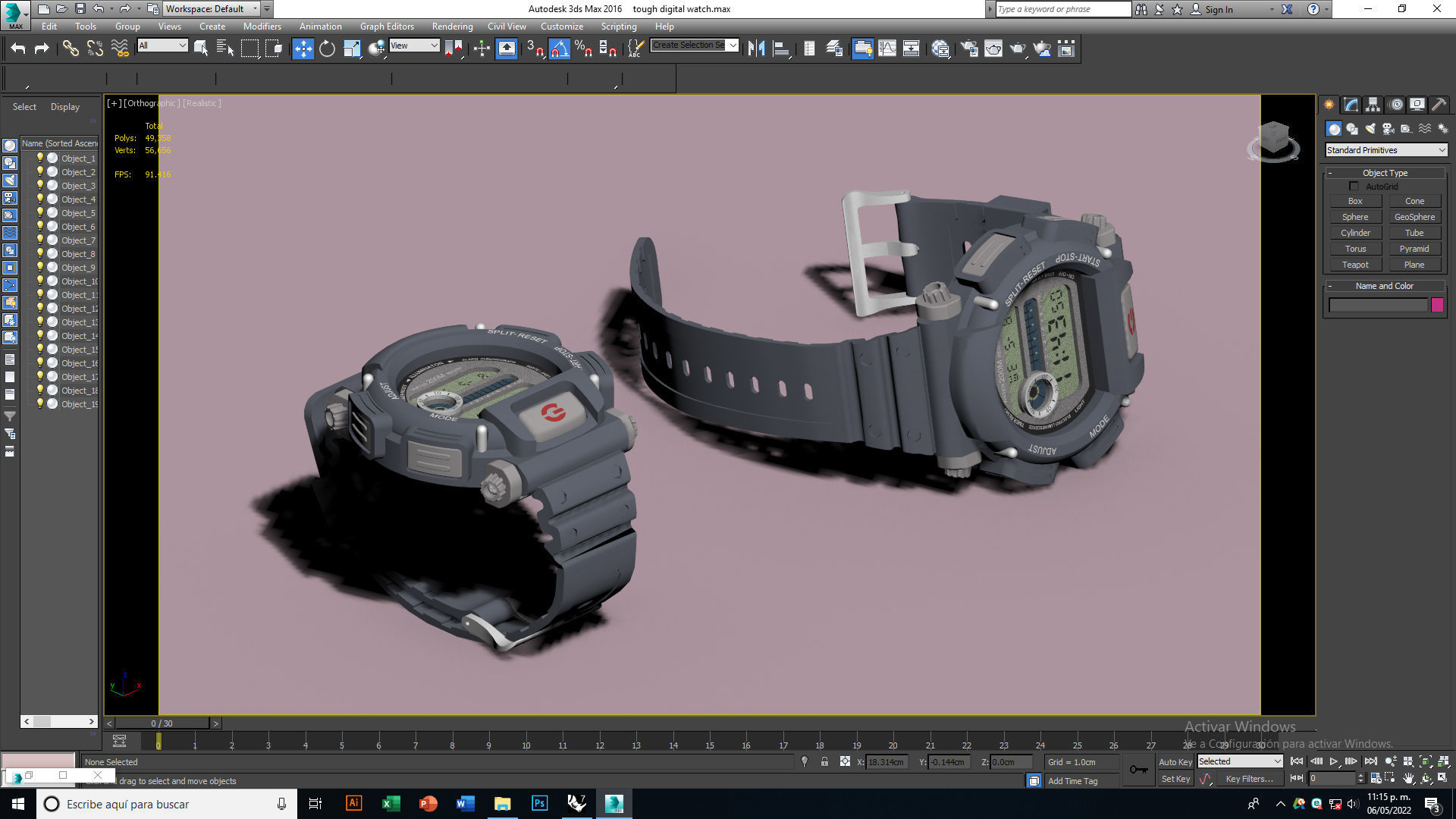The width and height of the screenshot is (1456, 819).
Task: Click the object color swatch
Action: [1437, 305]
